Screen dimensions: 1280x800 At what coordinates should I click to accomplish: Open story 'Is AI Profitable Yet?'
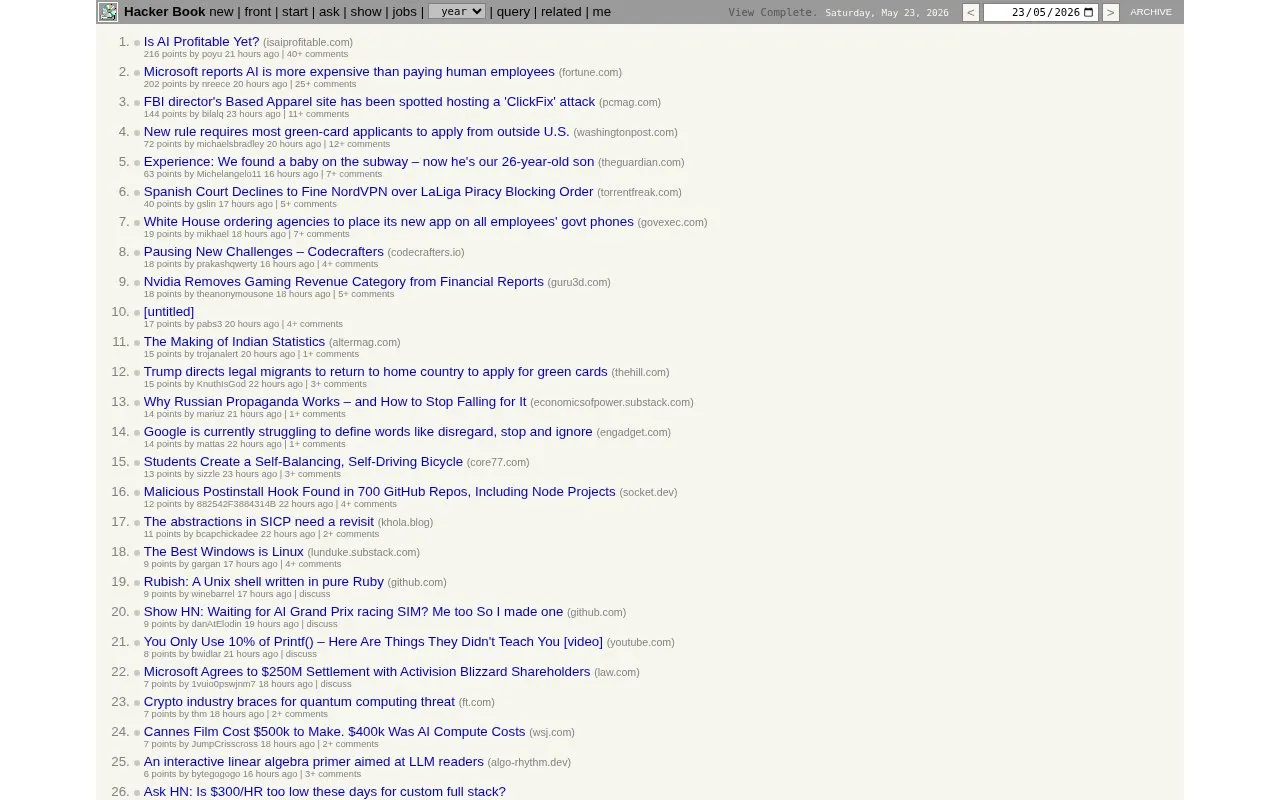pyautogui.click(x=201, y=42)
